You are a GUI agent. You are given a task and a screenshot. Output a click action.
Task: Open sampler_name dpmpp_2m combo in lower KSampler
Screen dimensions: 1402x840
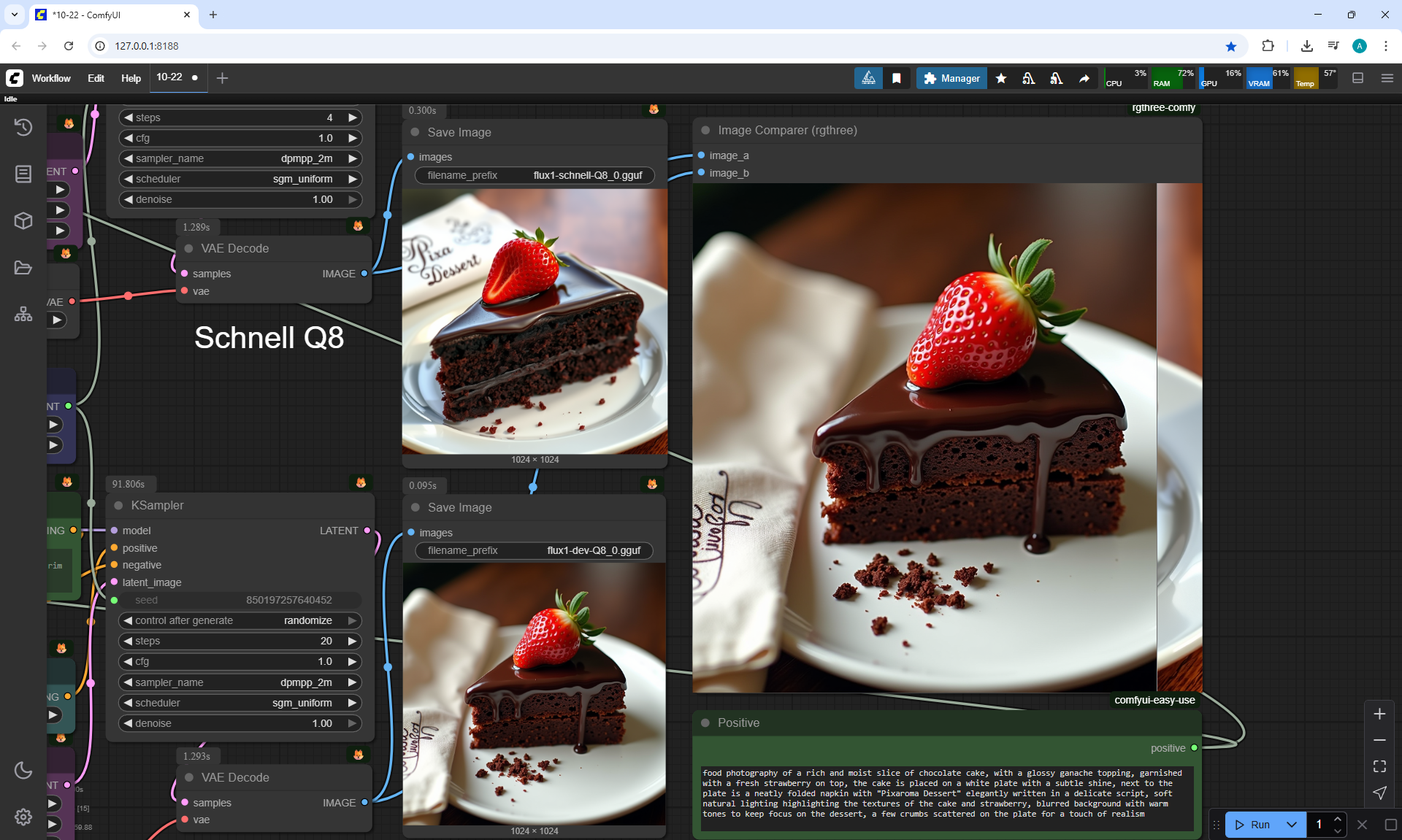pos(240,682)
